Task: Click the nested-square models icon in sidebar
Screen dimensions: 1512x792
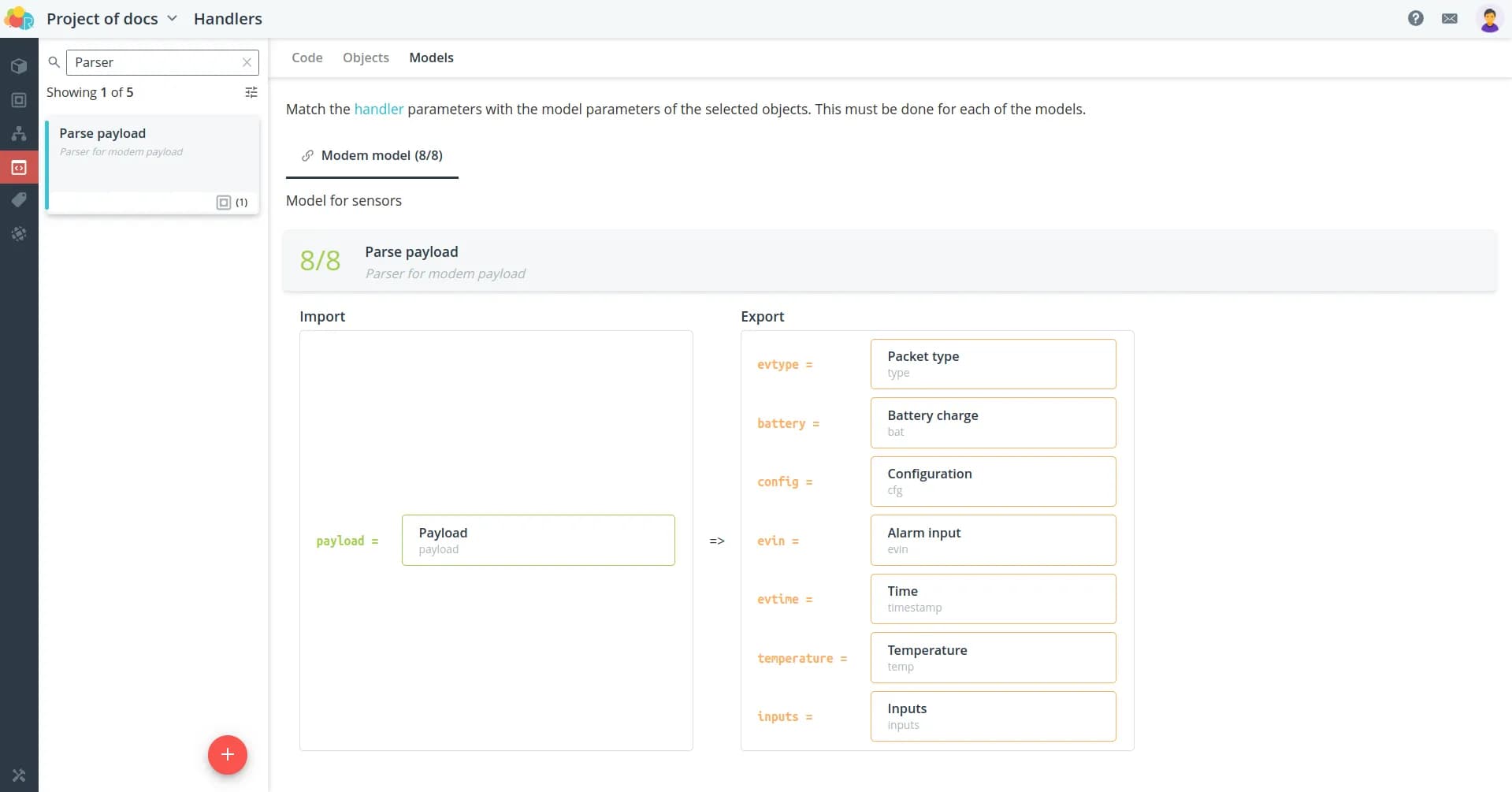Action: 19,100
